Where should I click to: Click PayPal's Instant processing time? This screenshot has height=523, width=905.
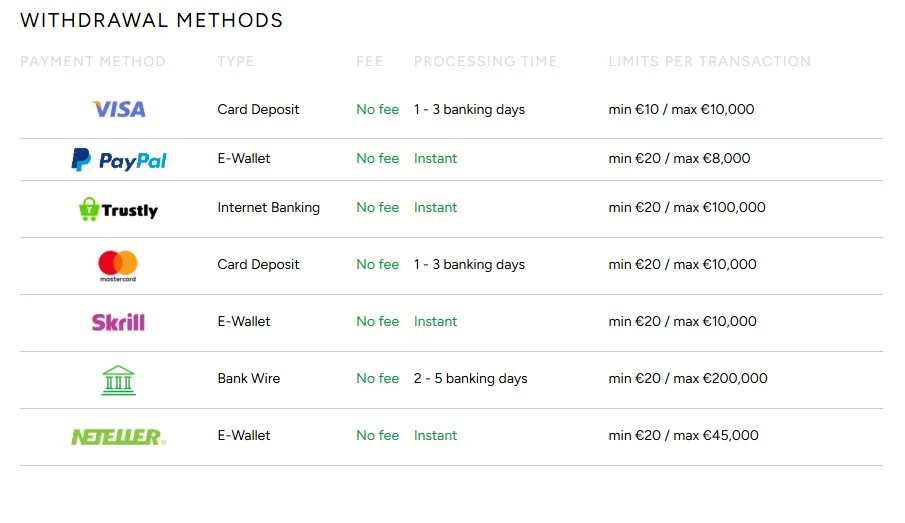(435, 159)
